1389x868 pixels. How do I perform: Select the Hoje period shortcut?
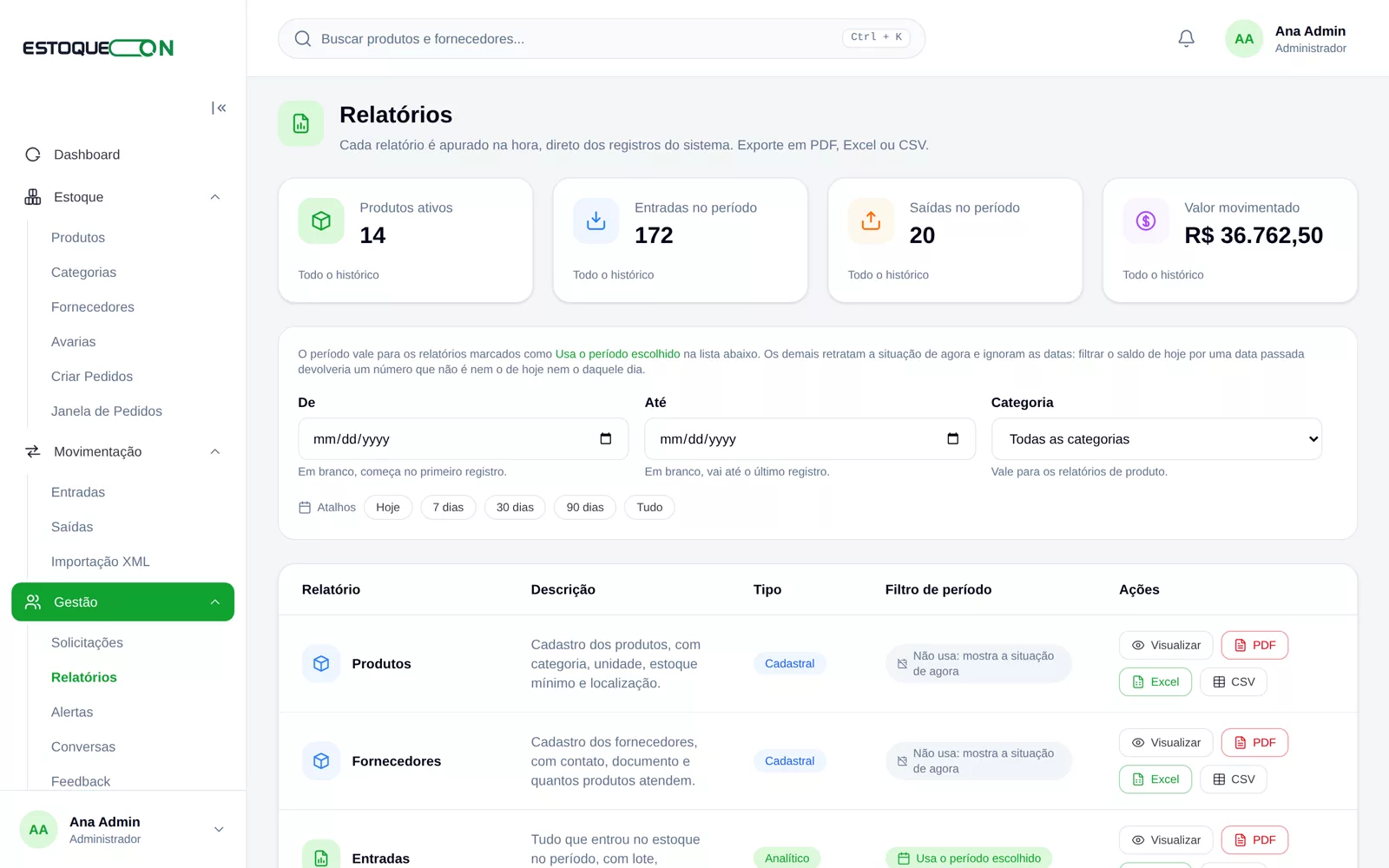tap(388, 507)
